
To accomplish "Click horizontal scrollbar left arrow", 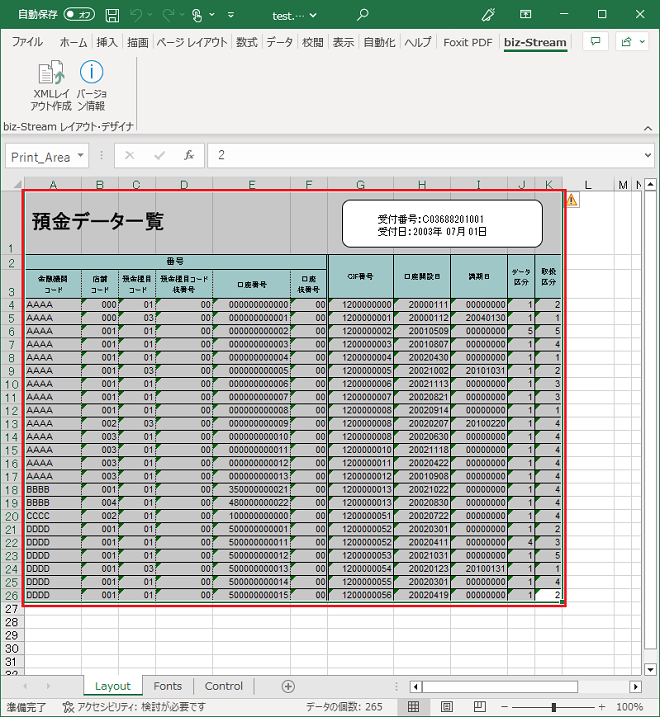I will (x=416, y=686).
